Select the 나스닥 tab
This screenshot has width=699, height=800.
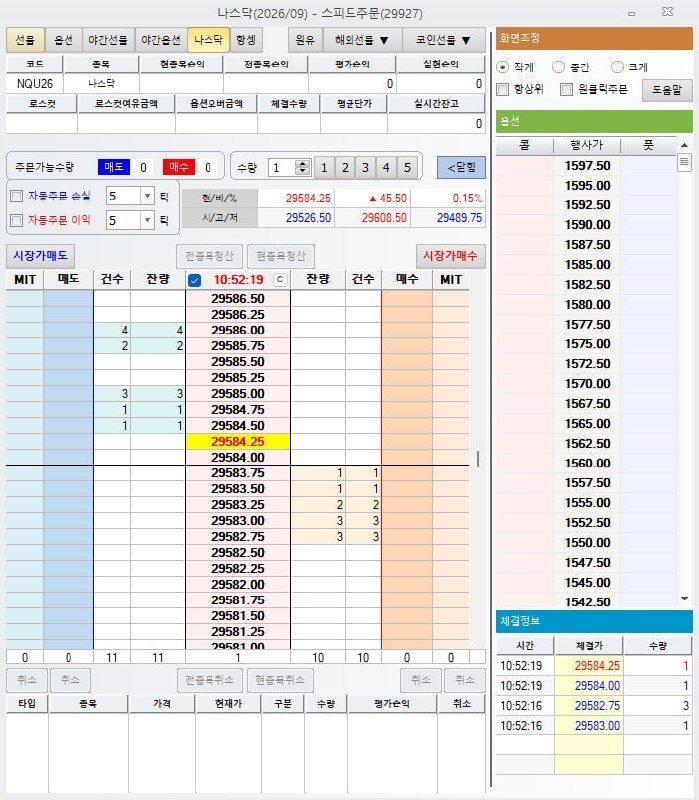[208, 40]
